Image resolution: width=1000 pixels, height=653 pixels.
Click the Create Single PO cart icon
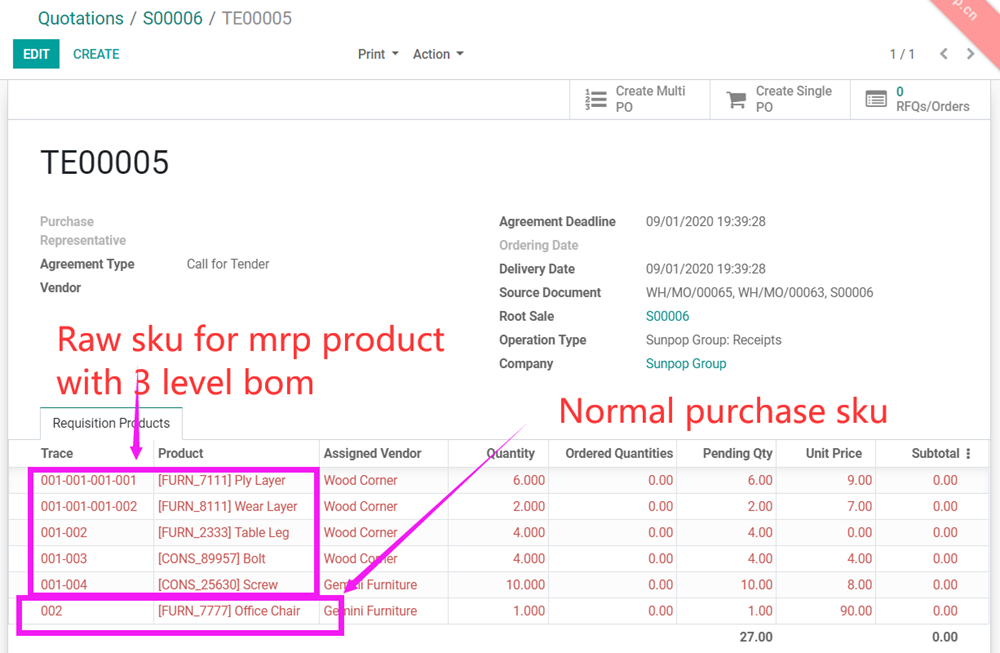click(x=736, y=99)
